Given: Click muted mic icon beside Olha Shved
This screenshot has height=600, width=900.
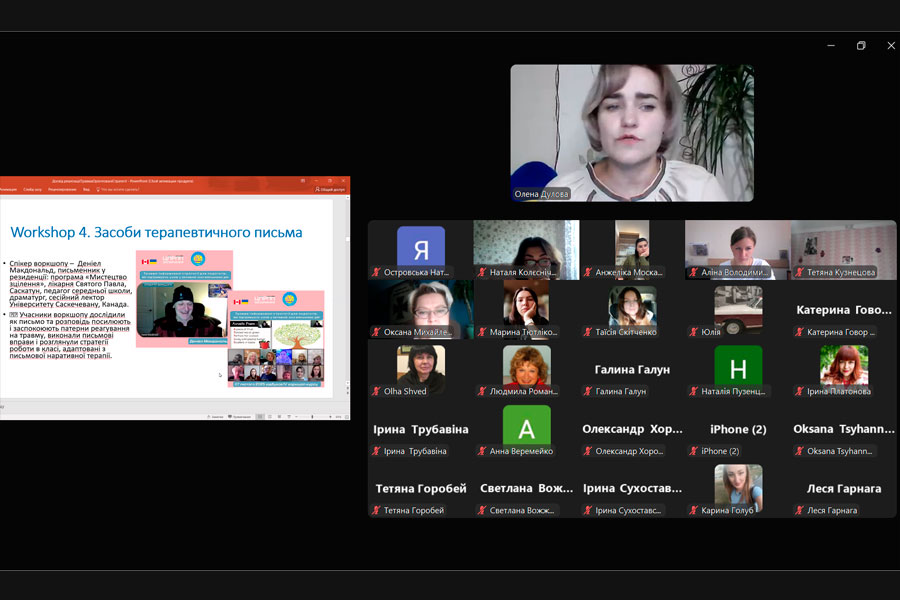Looking at the screenshot, I should [377, 391].
